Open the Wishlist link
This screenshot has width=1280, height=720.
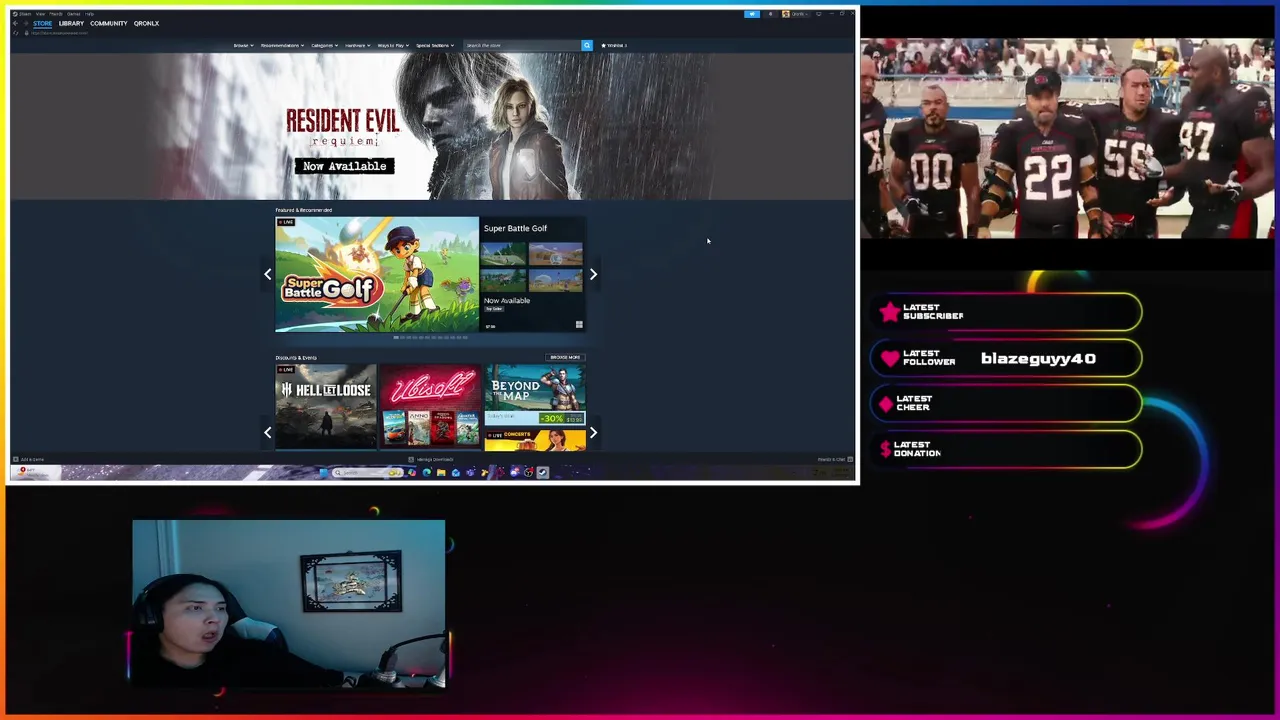pos(614,45)
